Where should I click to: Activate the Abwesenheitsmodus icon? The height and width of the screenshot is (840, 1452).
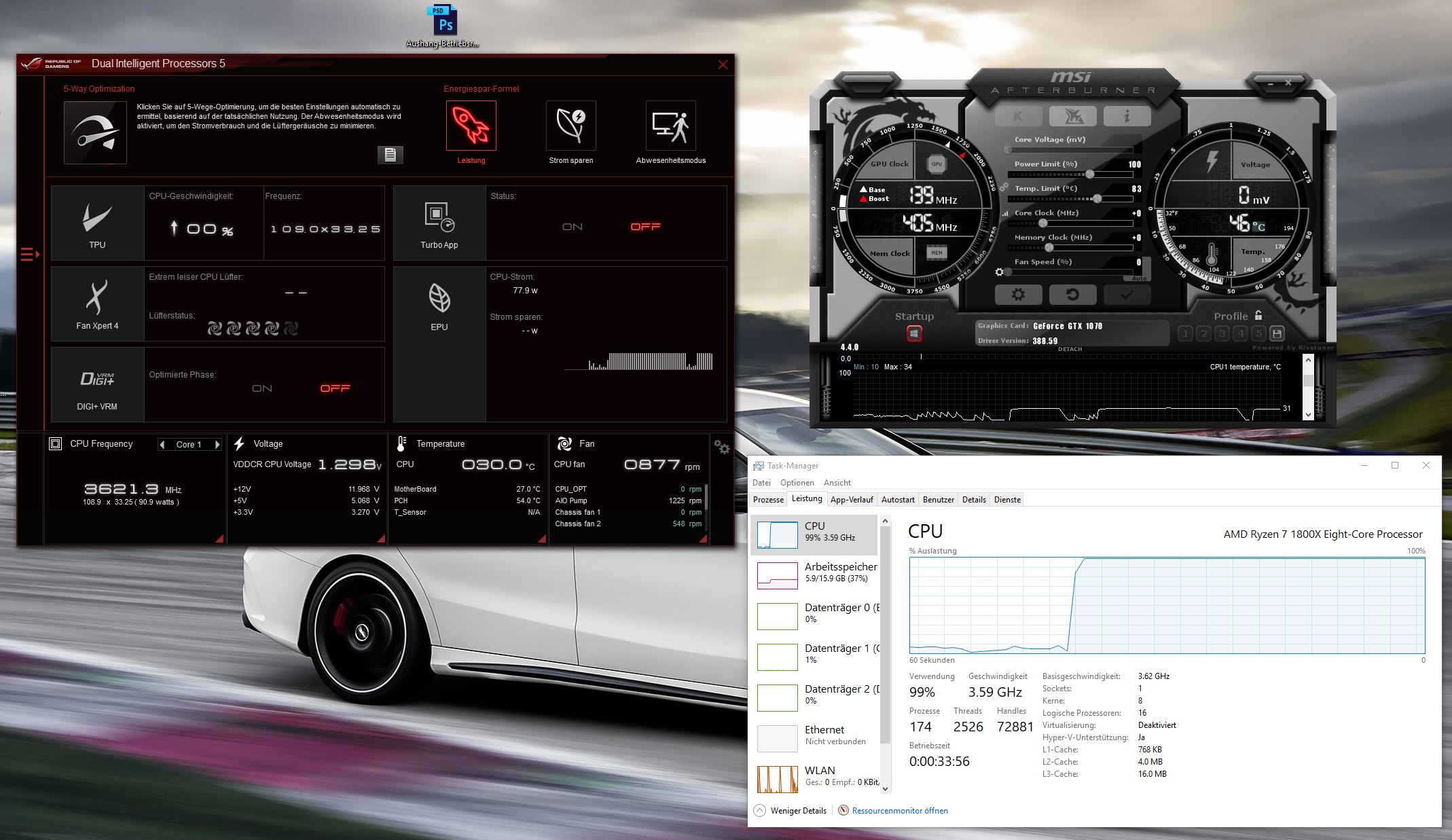[x=670, y=126]
